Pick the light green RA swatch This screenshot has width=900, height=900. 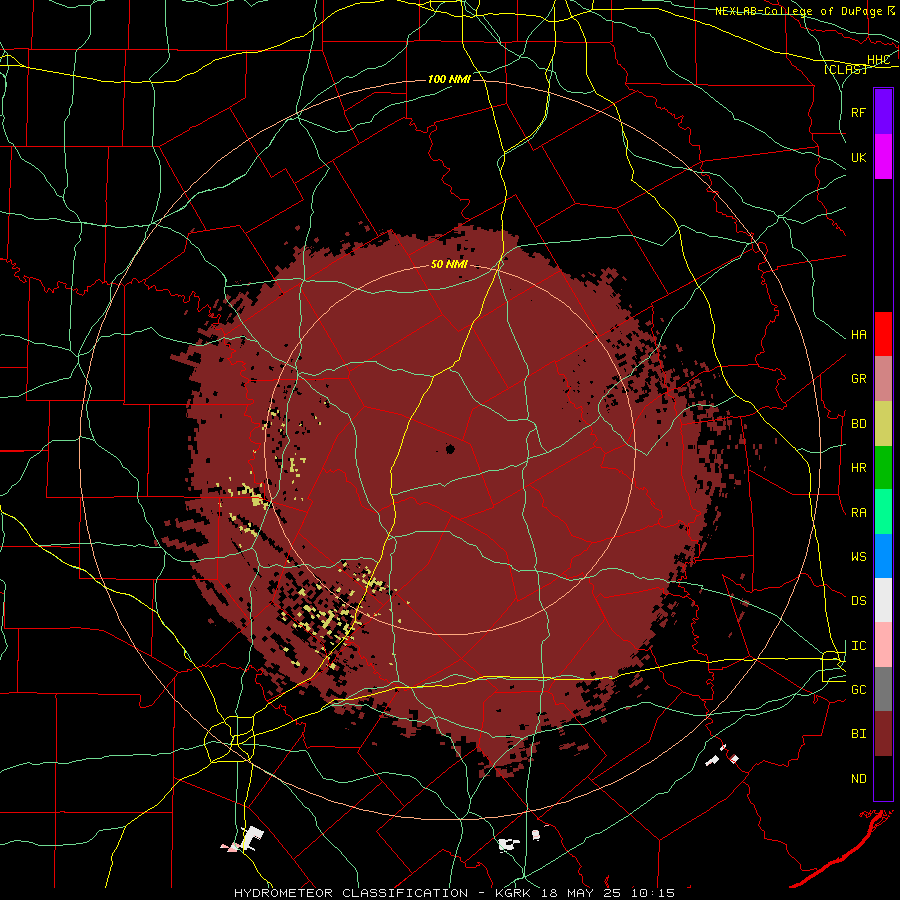pos(883,512)
